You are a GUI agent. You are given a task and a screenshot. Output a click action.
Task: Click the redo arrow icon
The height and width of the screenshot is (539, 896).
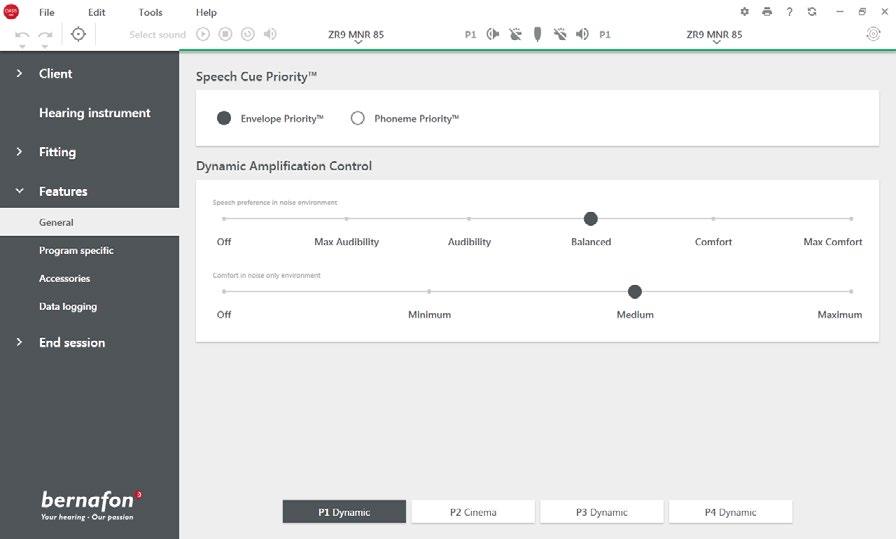tap(45, 34)
